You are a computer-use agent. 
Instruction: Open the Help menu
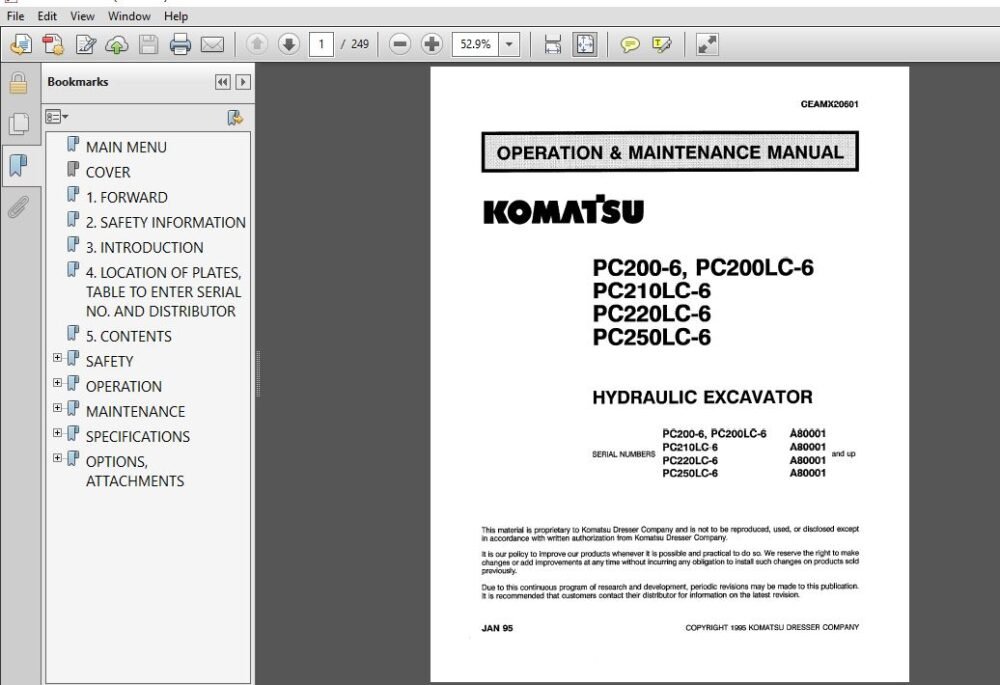(x=175, y=16)
